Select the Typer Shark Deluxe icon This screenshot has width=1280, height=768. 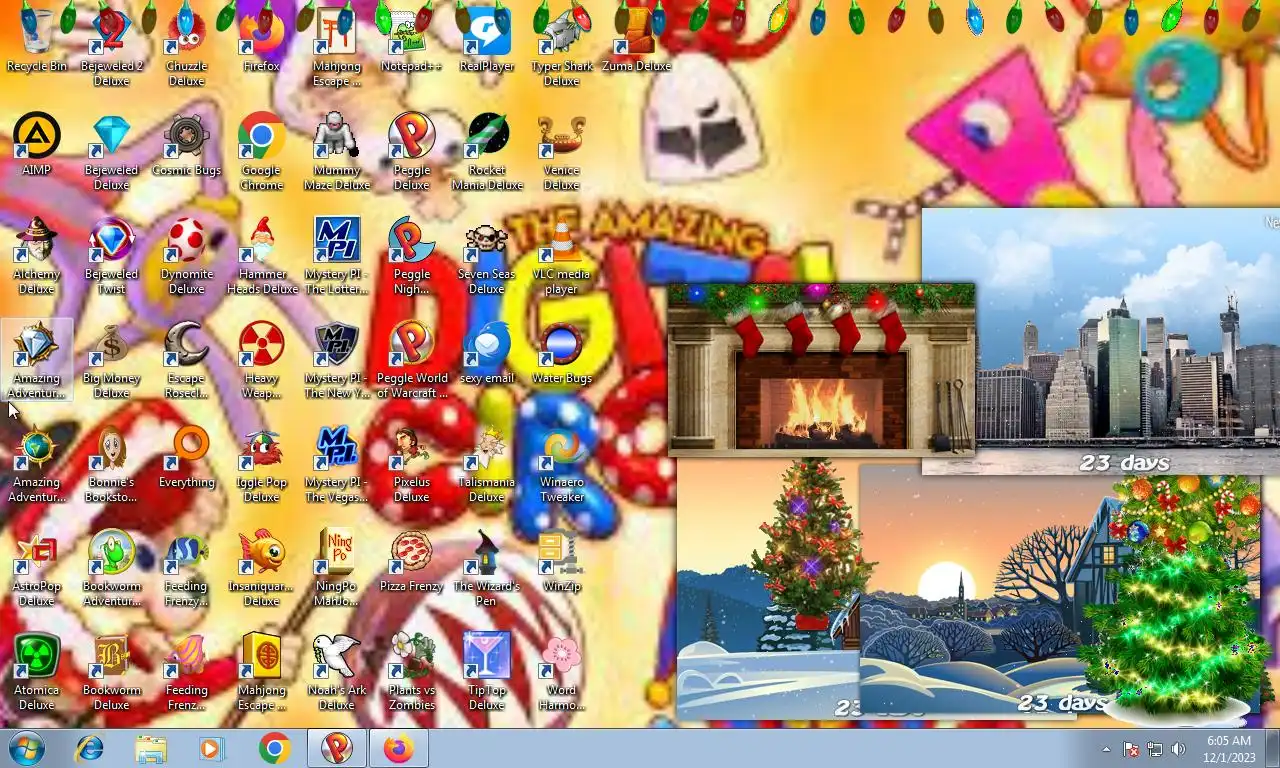(x=561, y=48)
